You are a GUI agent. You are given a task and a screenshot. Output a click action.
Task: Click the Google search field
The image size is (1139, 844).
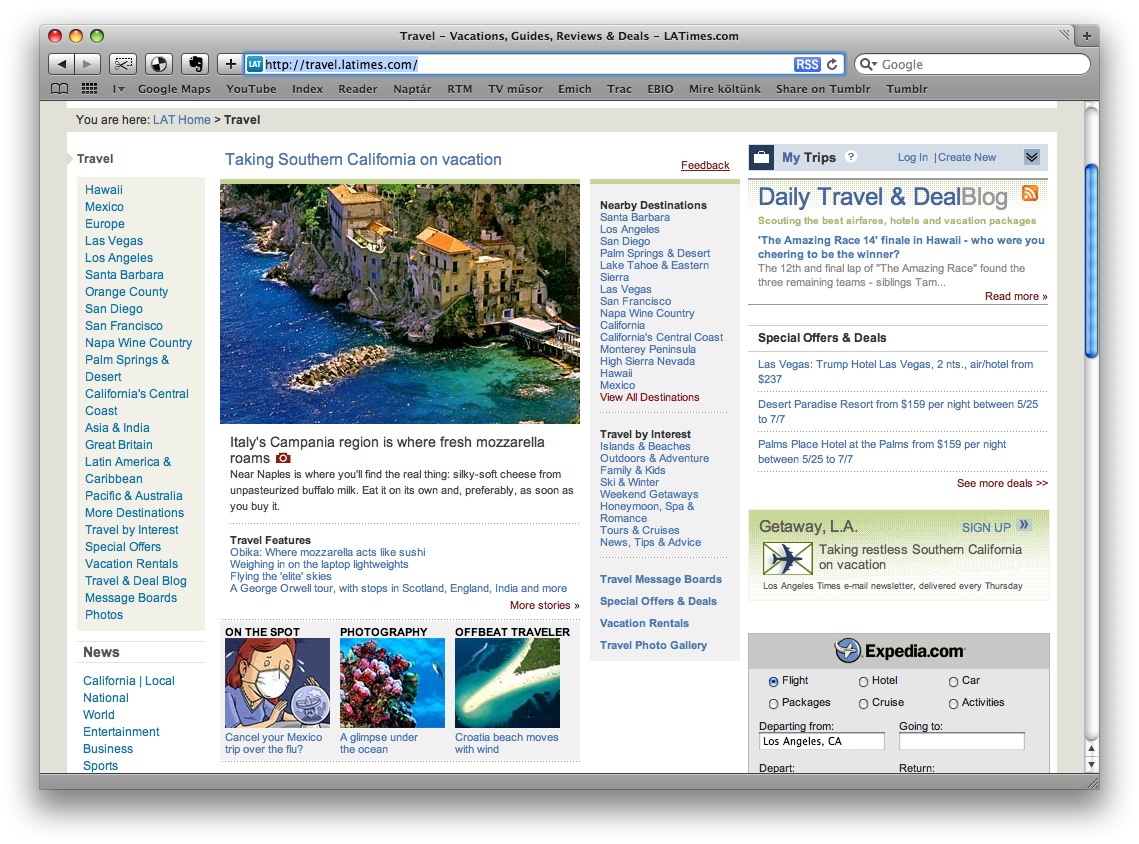tap(972, 64)
